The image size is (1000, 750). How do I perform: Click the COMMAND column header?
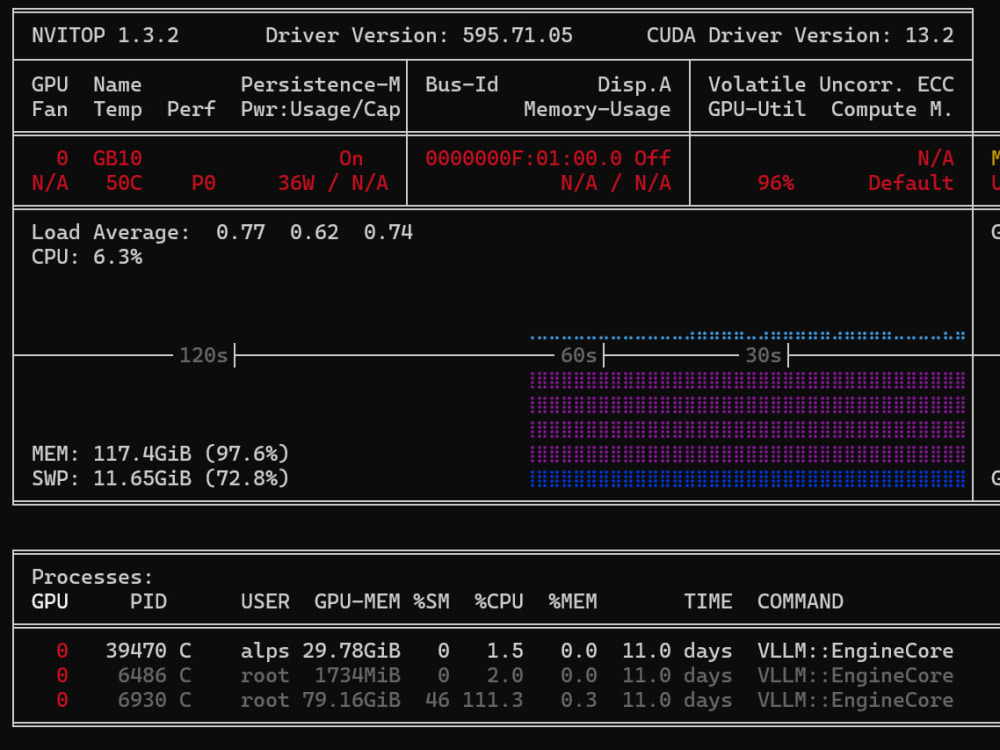pyautogui.click(x=800, y=601)
